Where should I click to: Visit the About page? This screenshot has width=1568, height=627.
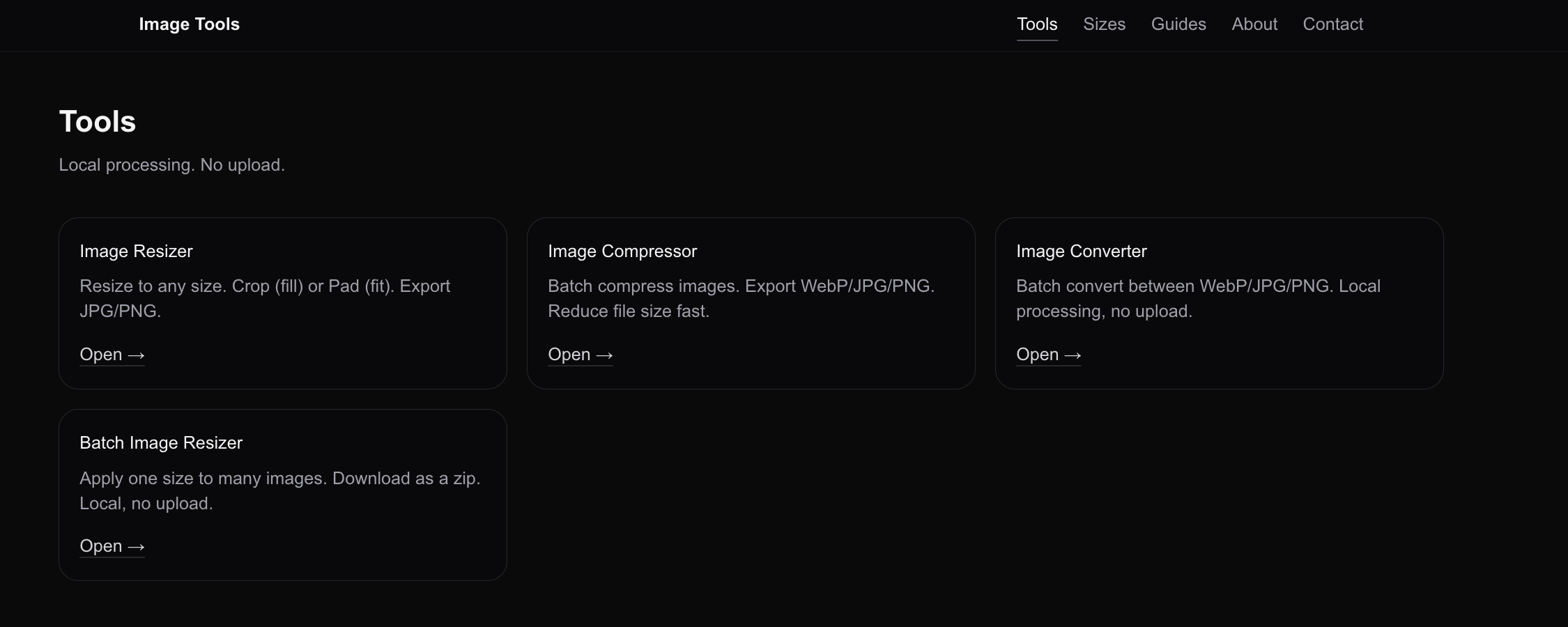click(1254, 24)
